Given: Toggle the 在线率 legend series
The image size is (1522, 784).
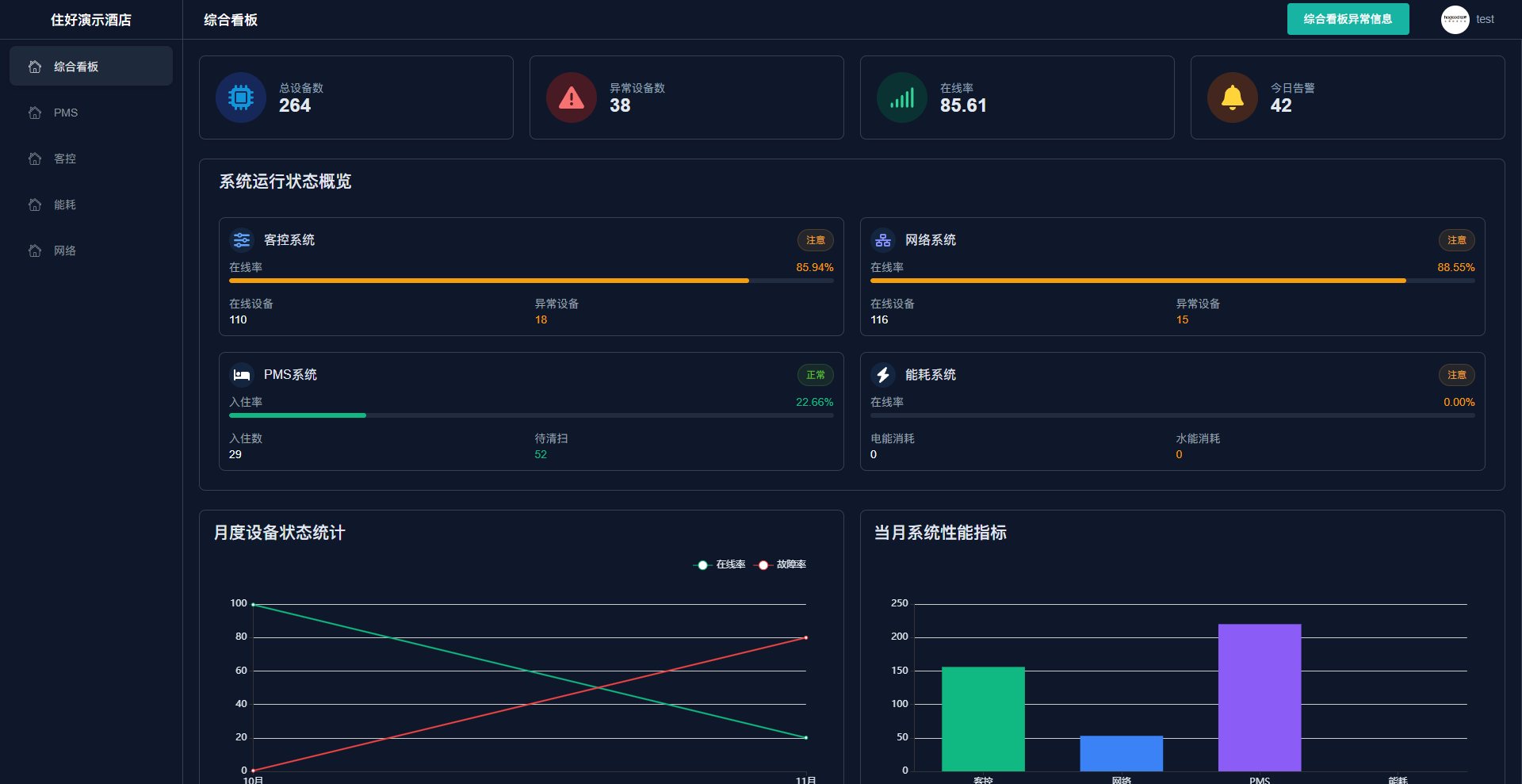Looking at the screenshot, I should click(720, 564).
